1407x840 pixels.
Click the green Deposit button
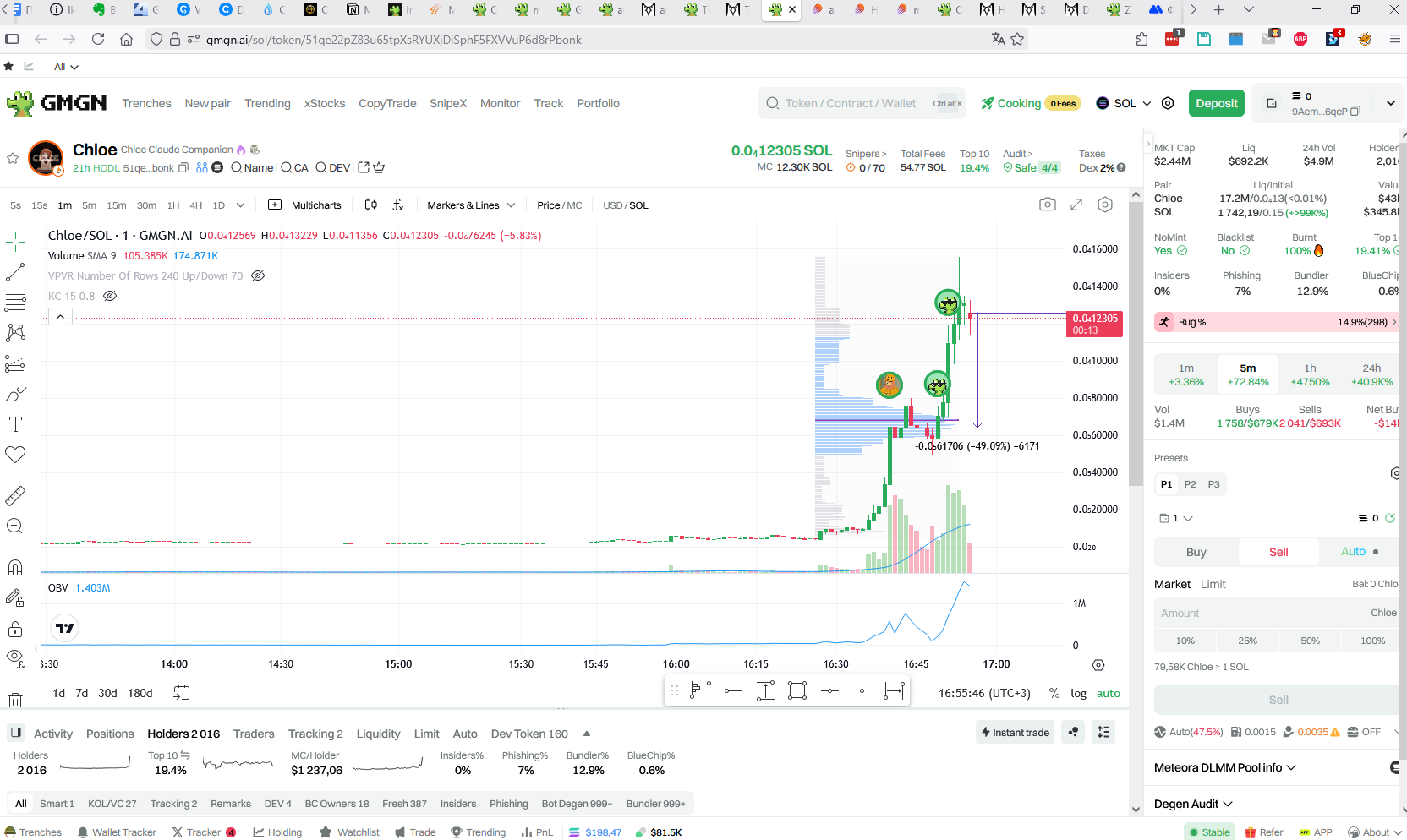(1217, 103)
